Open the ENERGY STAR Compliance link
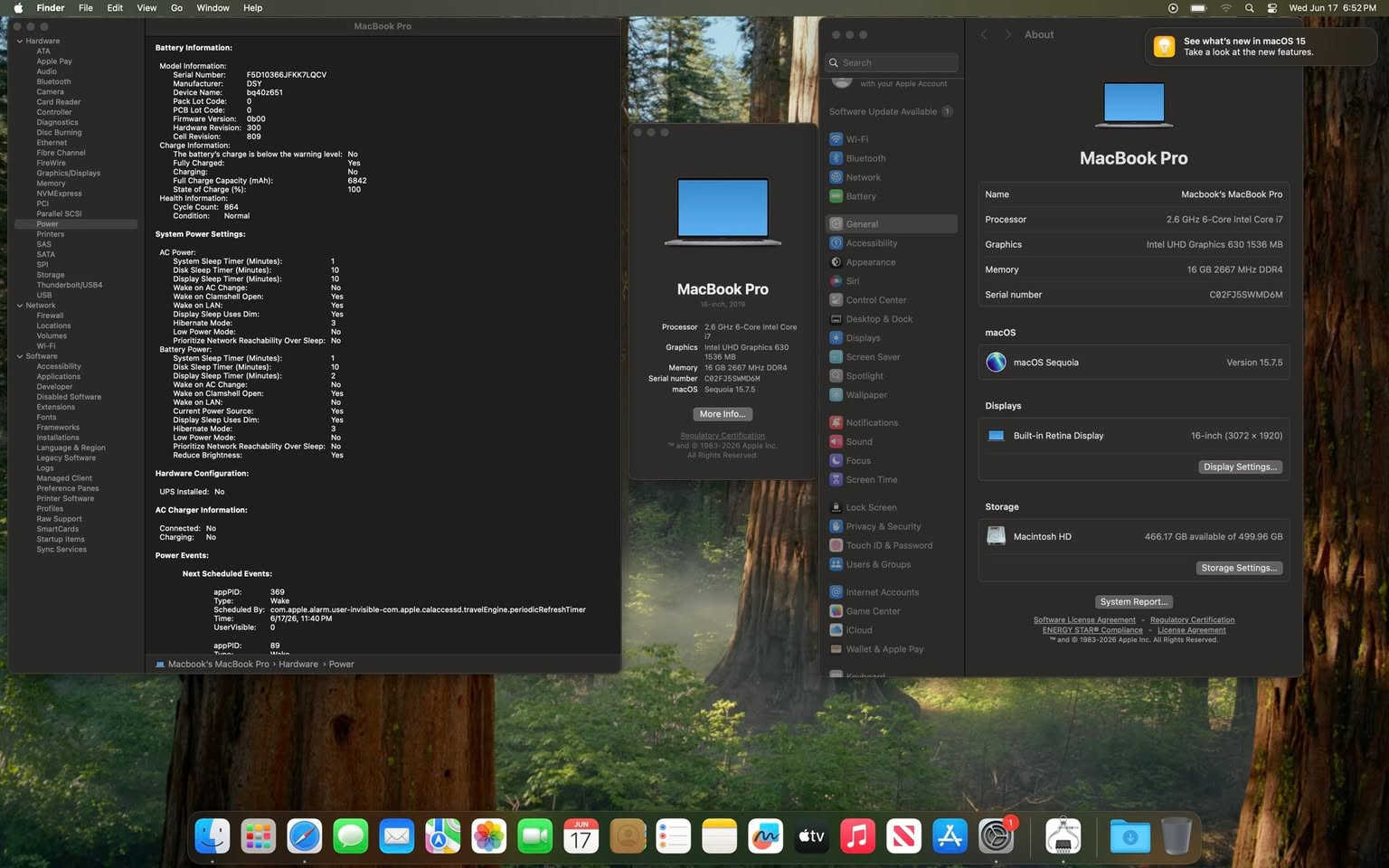1389x868 pixels. click(x=1092, y=630)
